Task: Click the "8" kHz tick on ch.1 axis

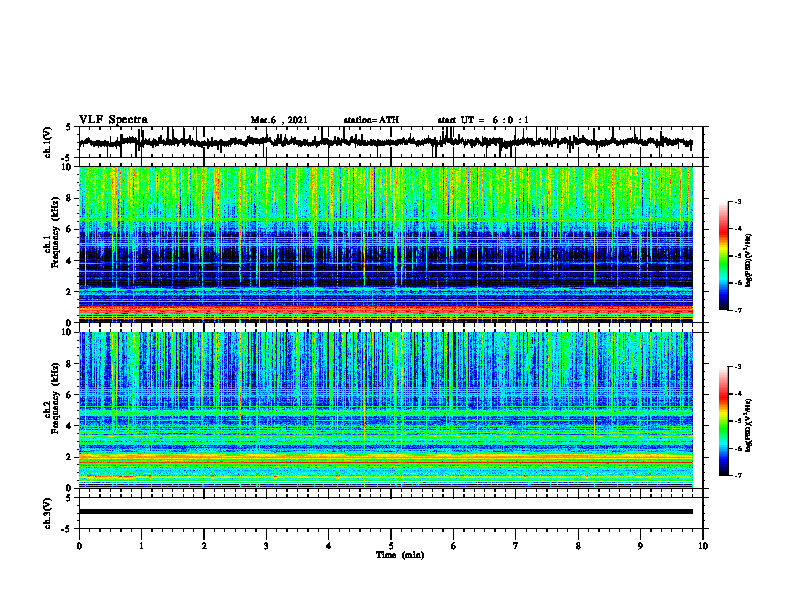Action: 69,198
